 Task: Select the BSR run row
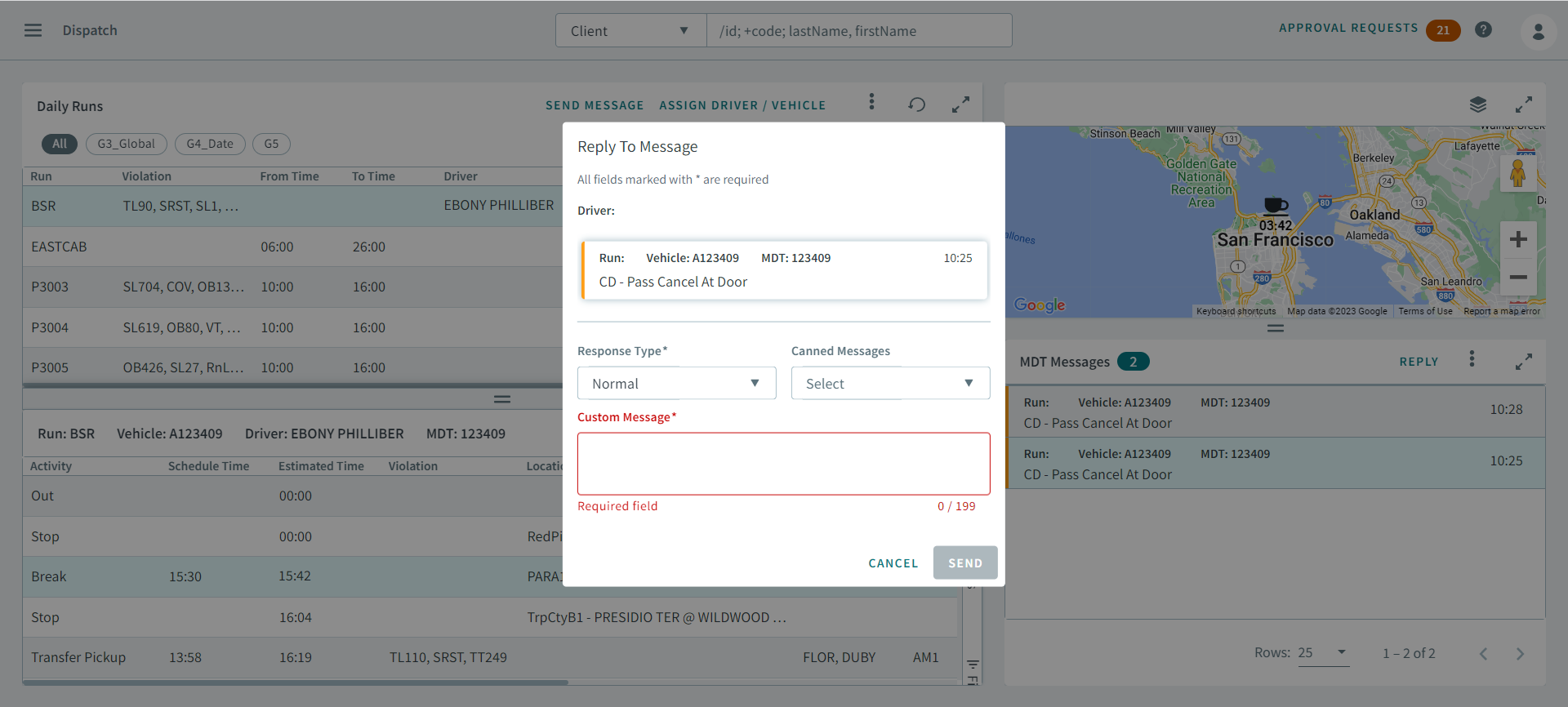pos(292,206)
